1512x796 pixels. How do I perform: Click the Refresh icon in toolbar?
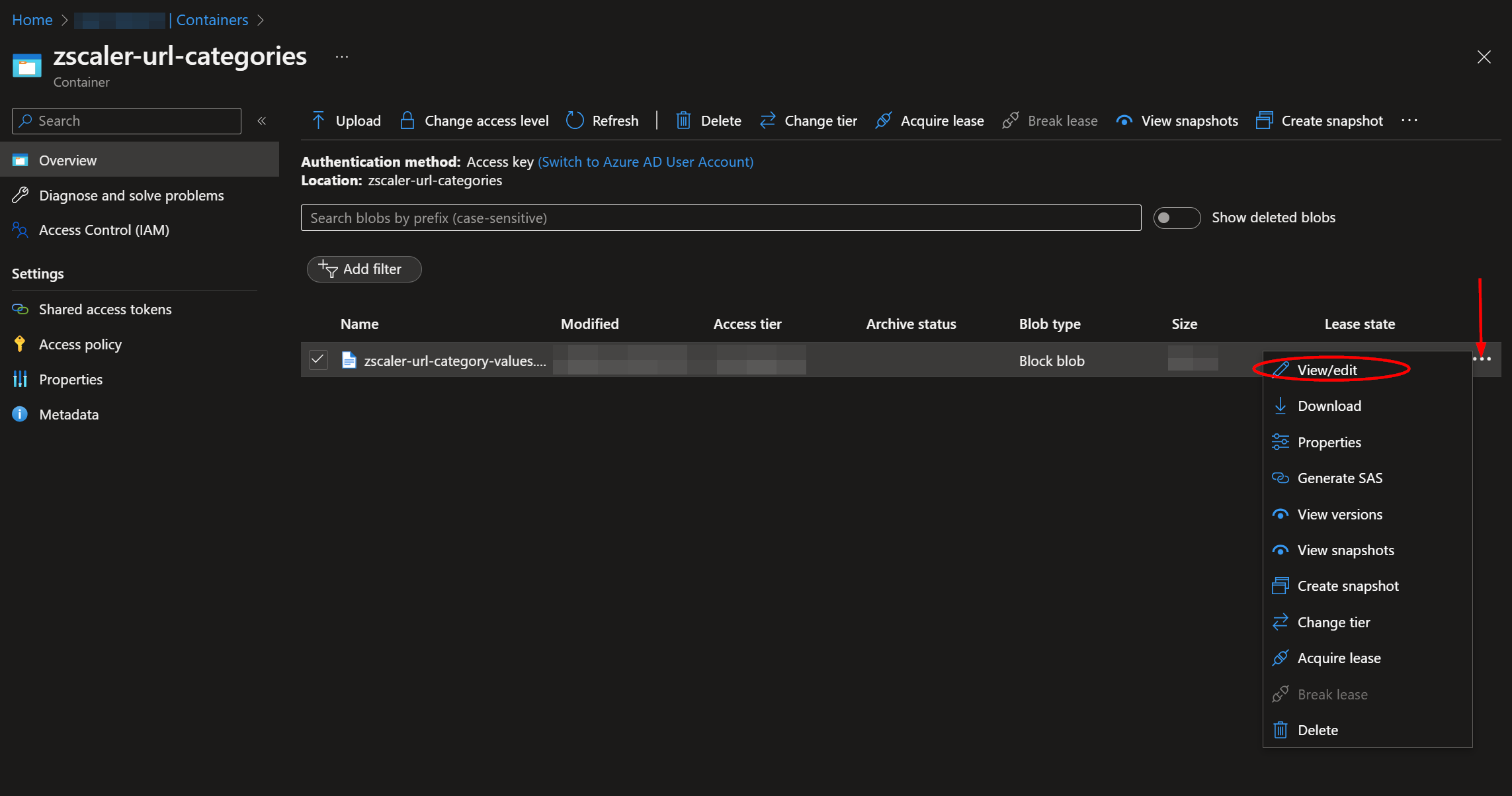pyautogui.click(x=577, y=119)
